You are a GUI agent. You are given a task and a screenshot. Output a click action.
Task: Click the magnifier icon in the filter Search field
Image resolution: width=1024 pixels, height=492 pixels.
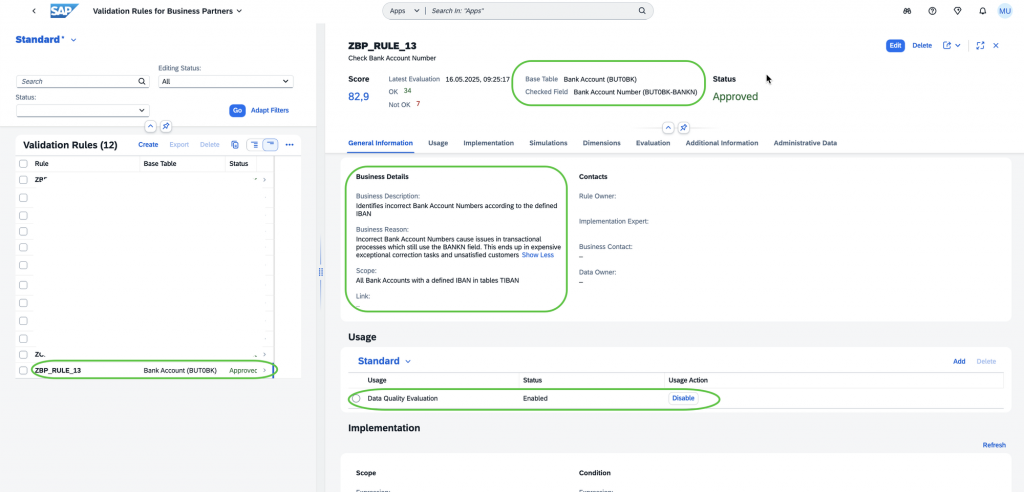coord(142,82)
